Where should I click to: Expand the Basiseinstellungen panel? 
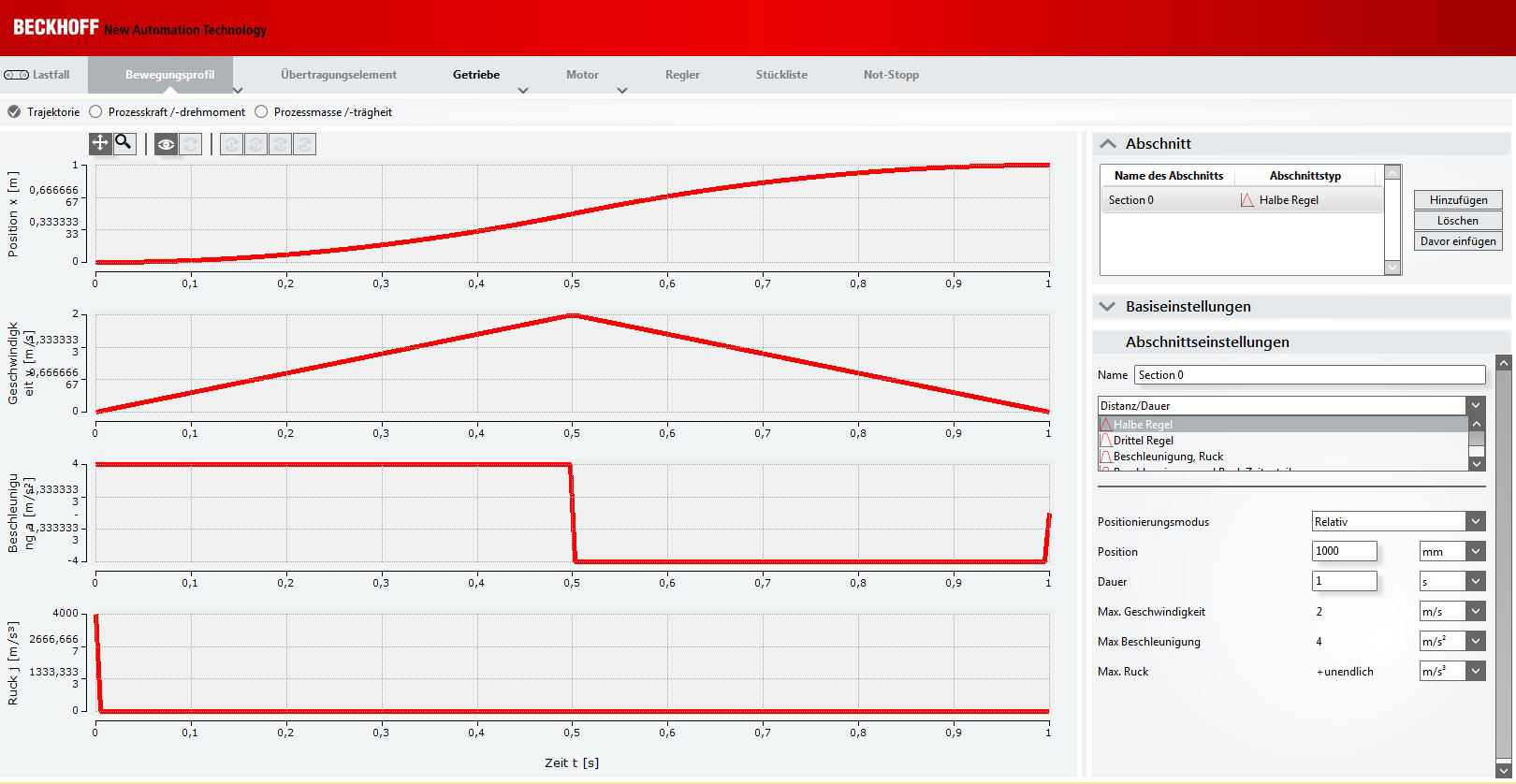coord(1108,307)
